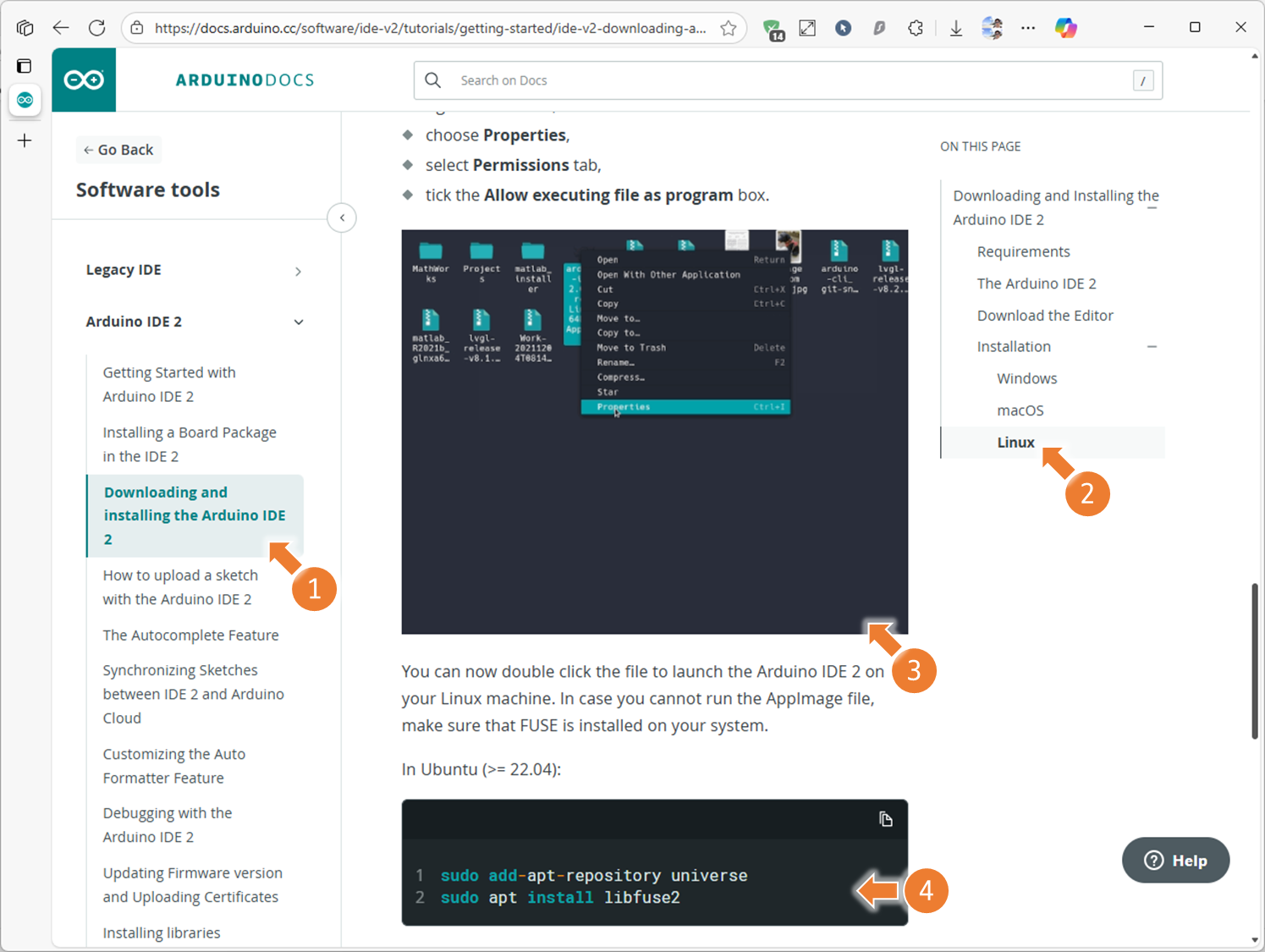Open Installing libraries page
The image size is (1265, 952).
162,933
